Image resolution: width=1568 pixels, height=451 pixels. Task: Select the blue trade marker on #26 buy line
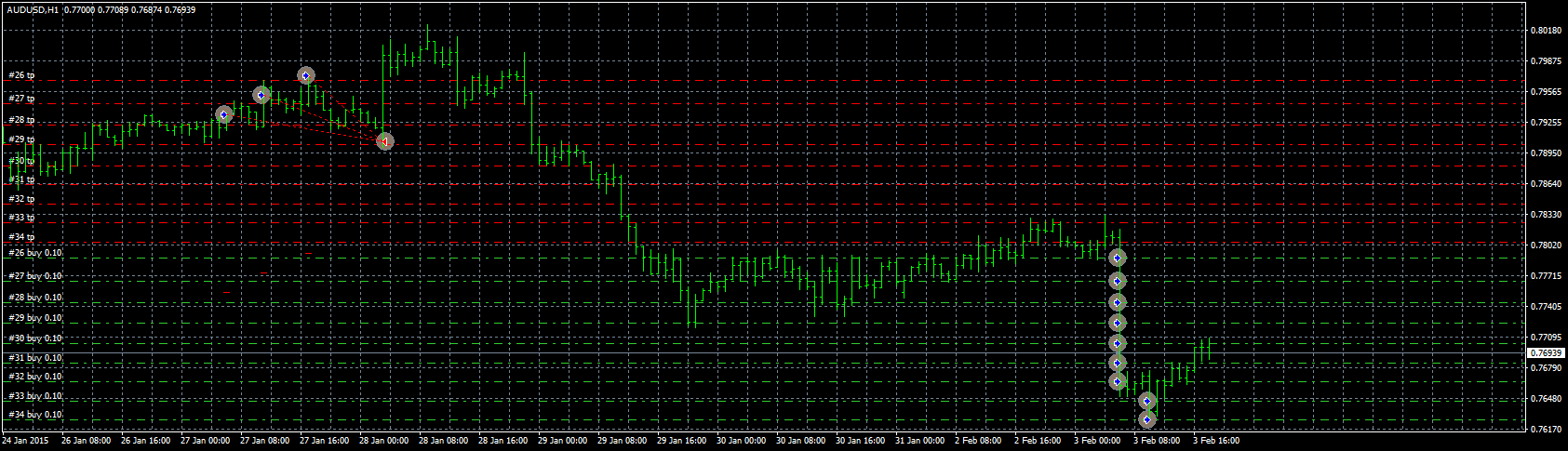(x=1118, y=258)
